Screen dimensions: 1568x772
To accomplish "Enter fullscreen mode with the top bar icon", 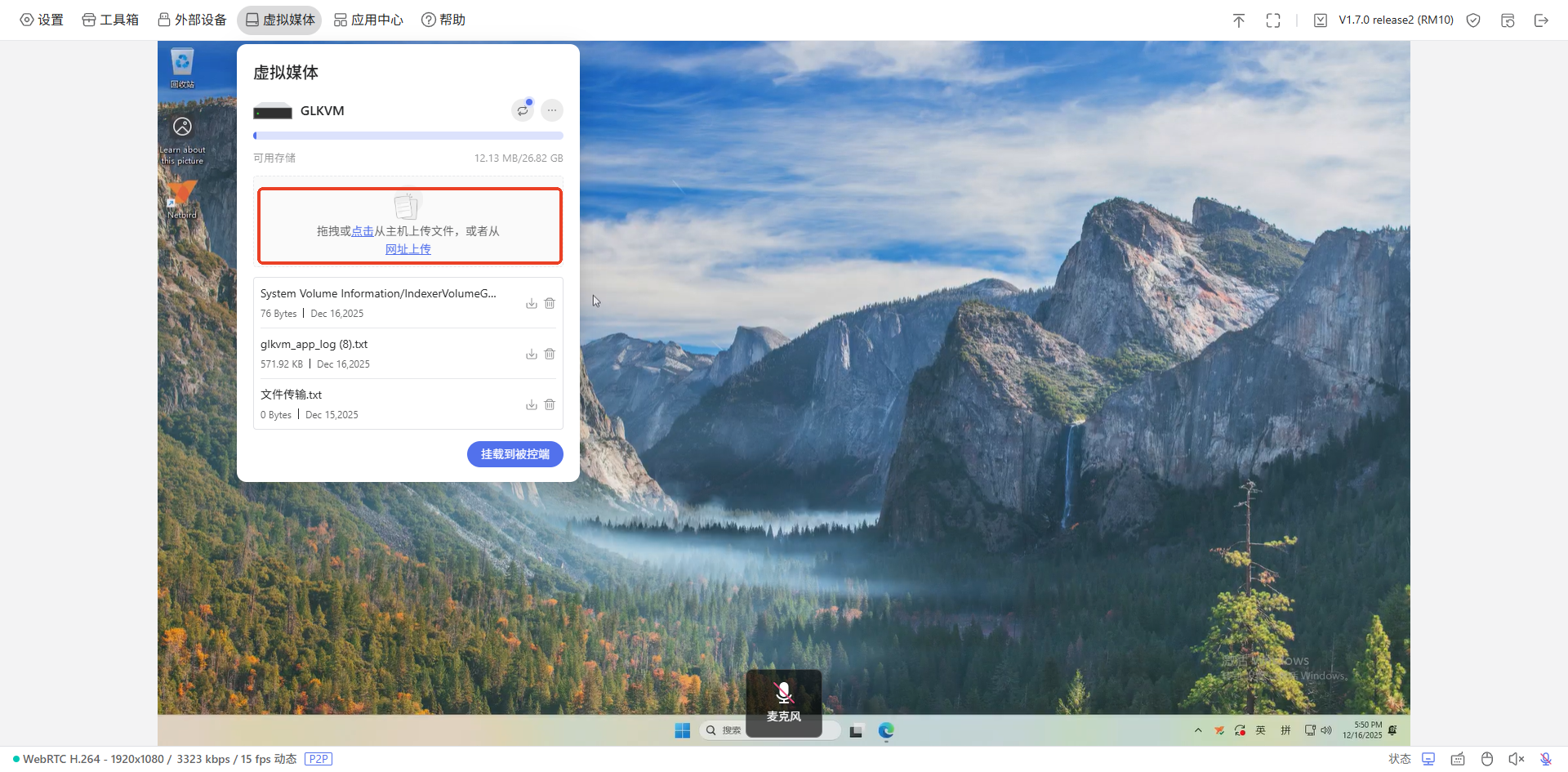I will [x=1272, y=20].
